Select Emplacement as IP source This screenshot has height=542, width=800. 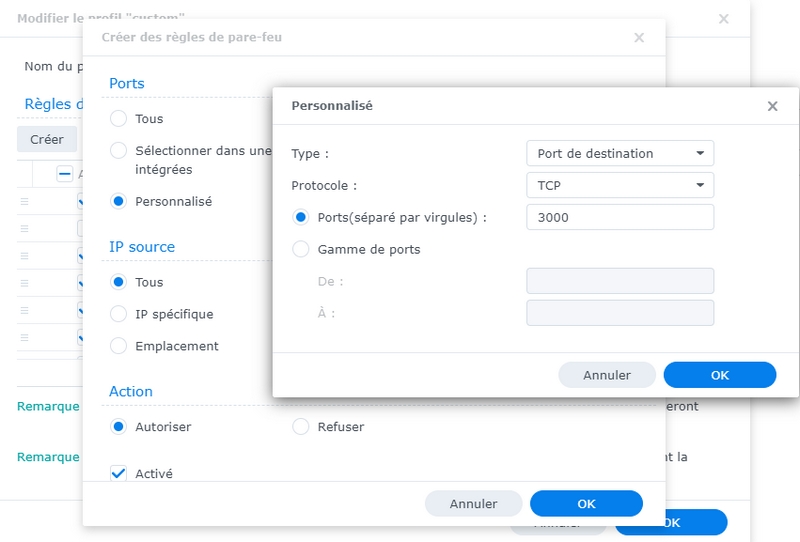click(x=118, y=346)
